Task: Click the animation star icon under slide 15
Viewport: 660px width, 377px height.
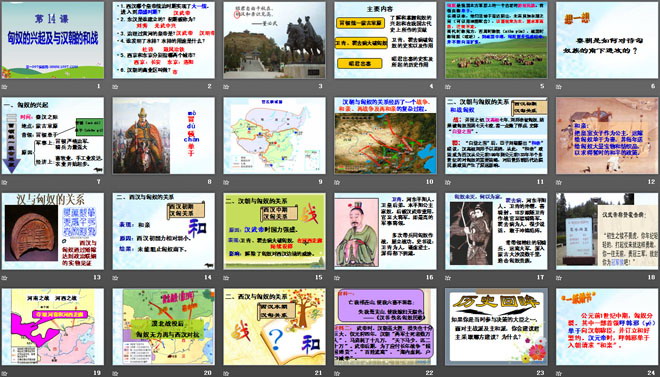Action: [x=226, y=277]
